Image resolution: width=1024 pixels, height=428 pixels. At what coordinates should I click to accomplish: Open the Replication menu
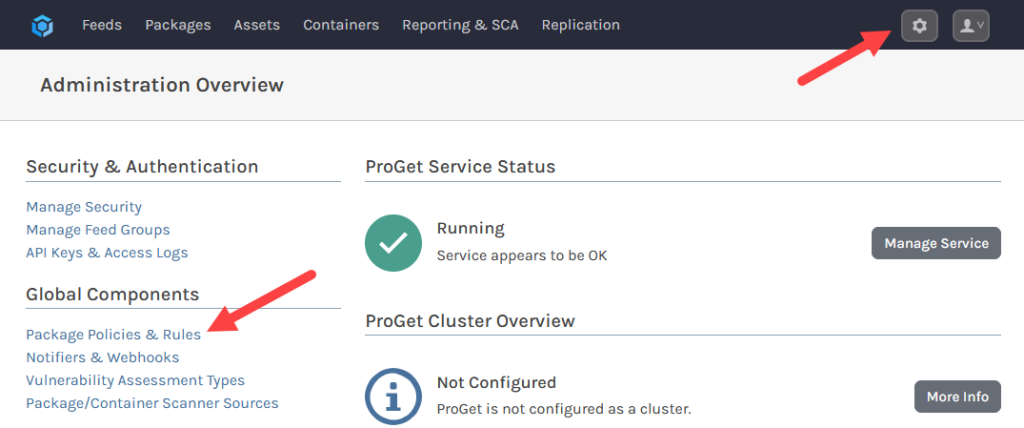coord(580,25)
